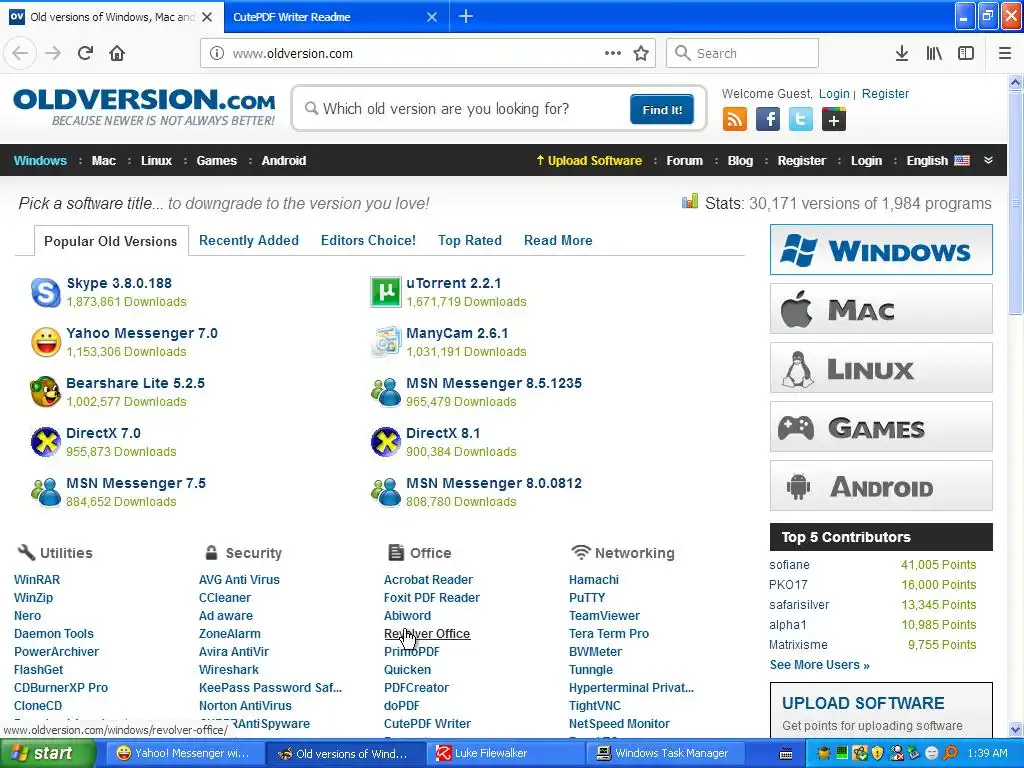The image size is (1024, 768).
Task: Click the Find It! button
Action: click(x=662, y=109)
